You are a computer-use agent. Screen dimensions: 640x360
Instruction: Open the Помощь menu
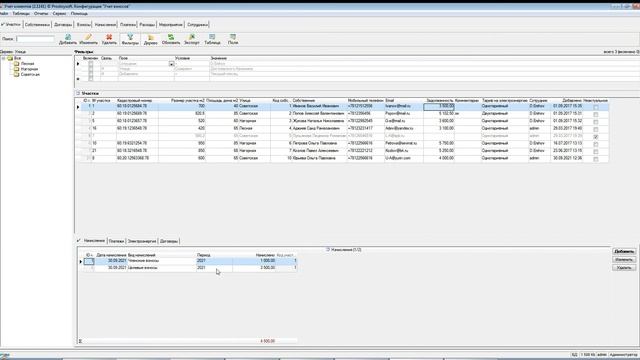79,13
